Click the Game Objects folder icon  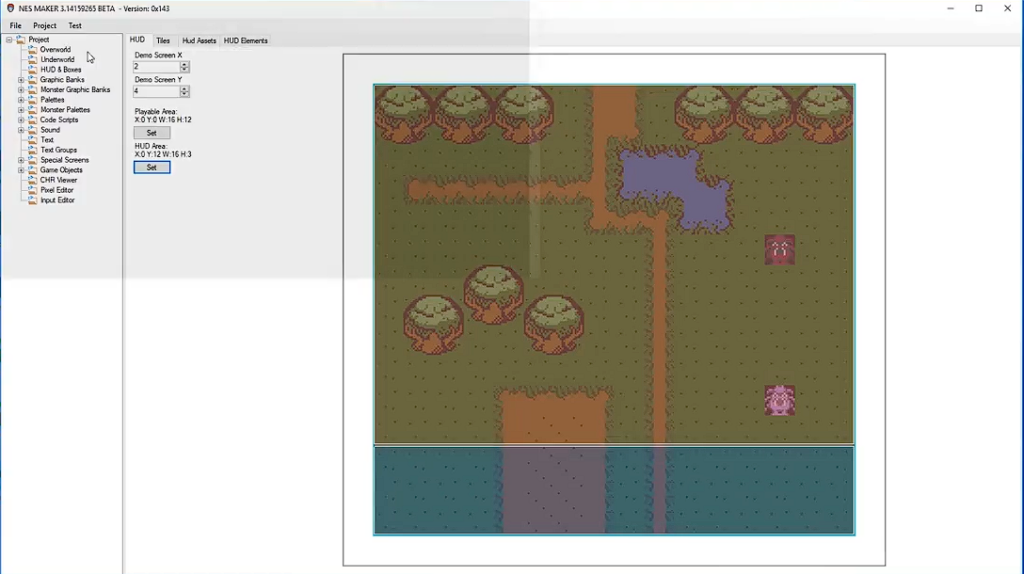(x=32, y=170)
